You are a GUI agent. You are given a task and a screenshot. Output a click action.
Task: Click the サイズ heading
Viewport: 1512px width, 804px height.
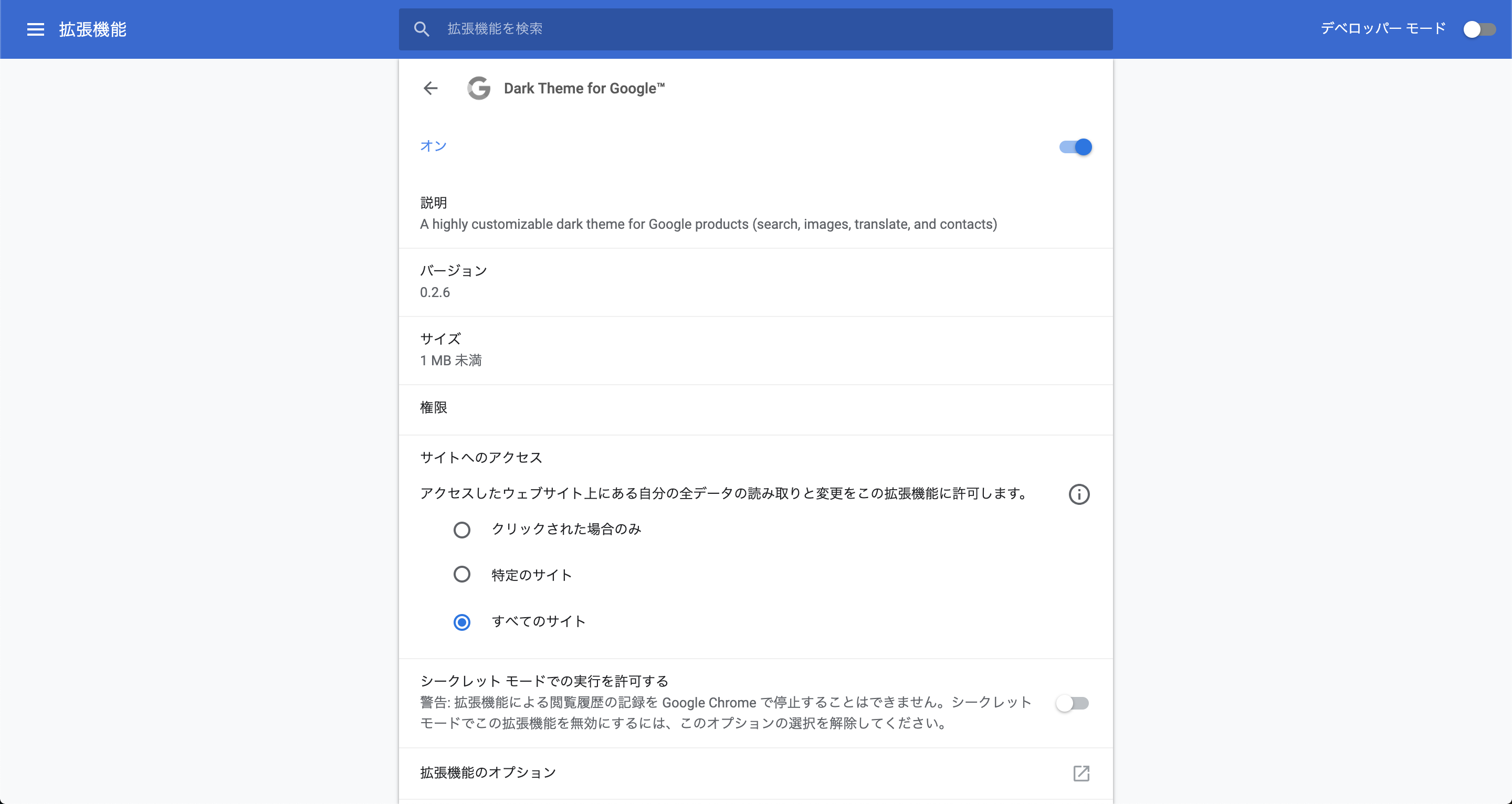(x=440, y=338)
